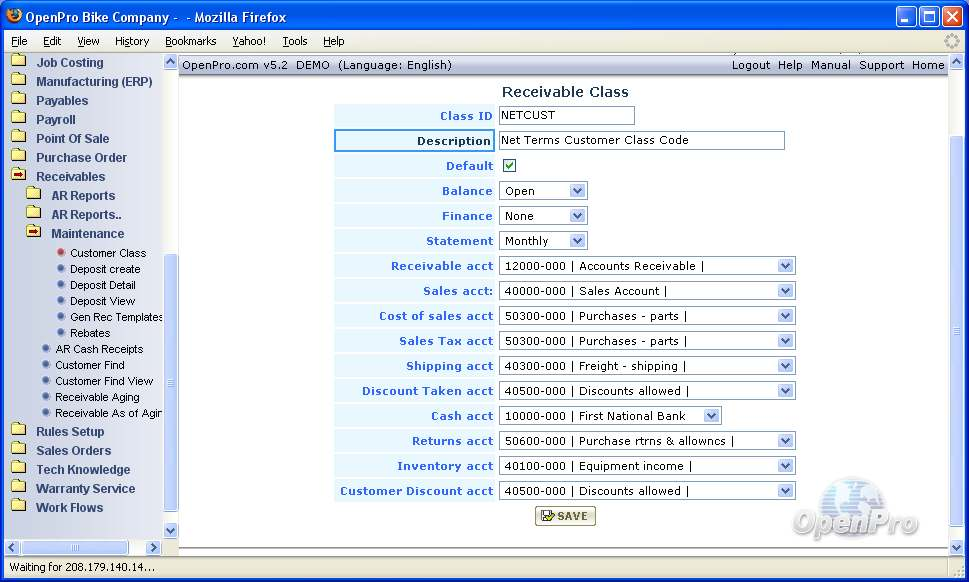Click the Sales Orders folder icon

[x=18, y=451]
